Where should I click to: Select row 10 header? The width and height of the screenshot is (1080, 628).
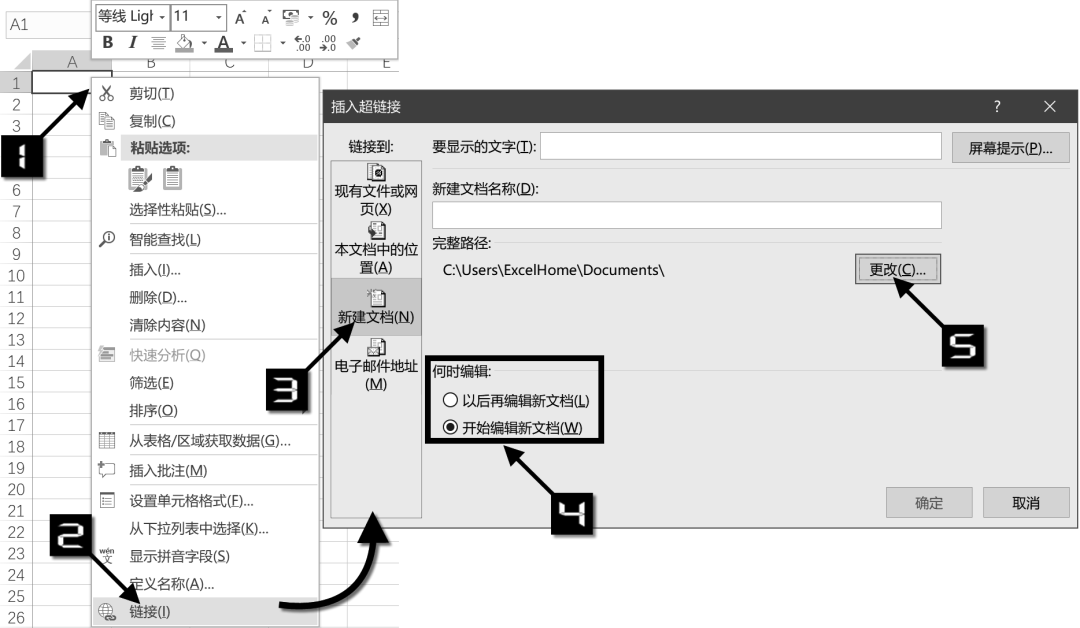[16, 276]
